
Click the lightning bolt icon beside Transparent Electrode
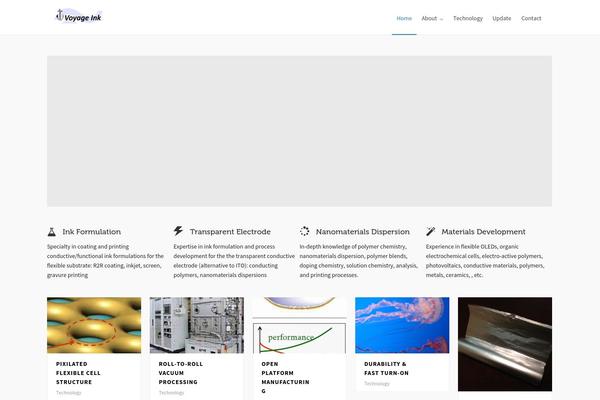point(178,231)
